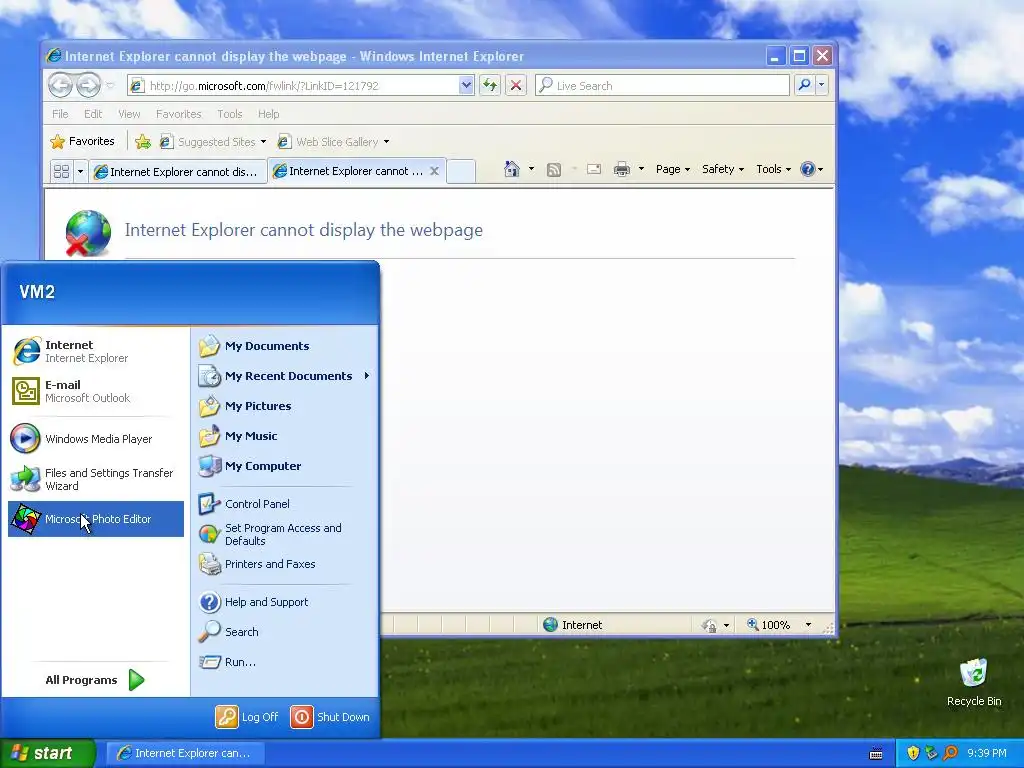Open the View menu
This screenshot has height=768, width=1024.
point(129,114)
